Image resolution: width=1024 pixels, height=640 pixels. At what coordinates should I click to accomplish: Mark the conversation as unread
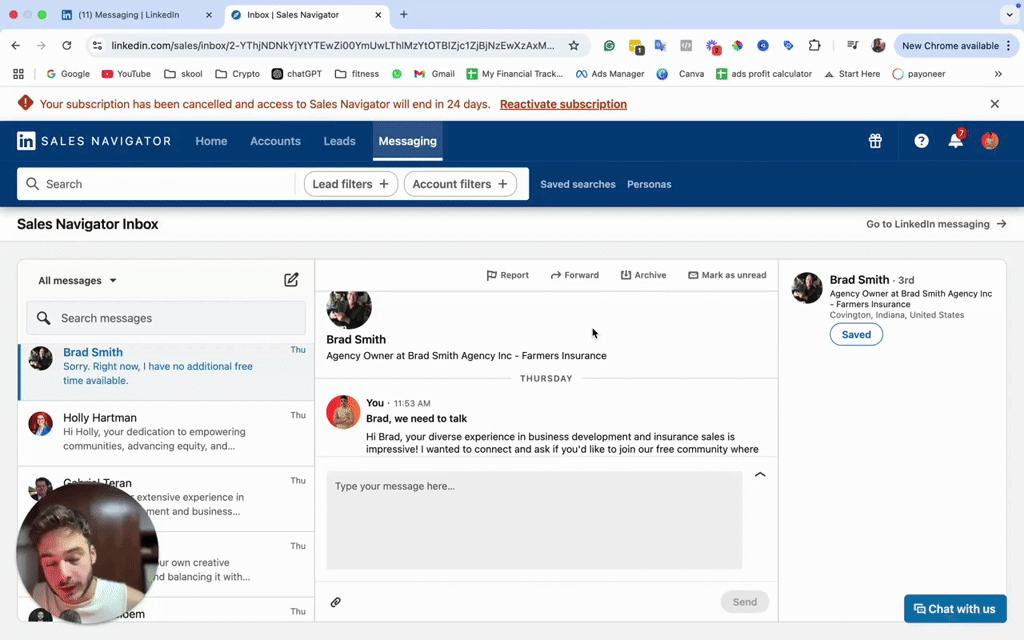(x=727, y=274)
